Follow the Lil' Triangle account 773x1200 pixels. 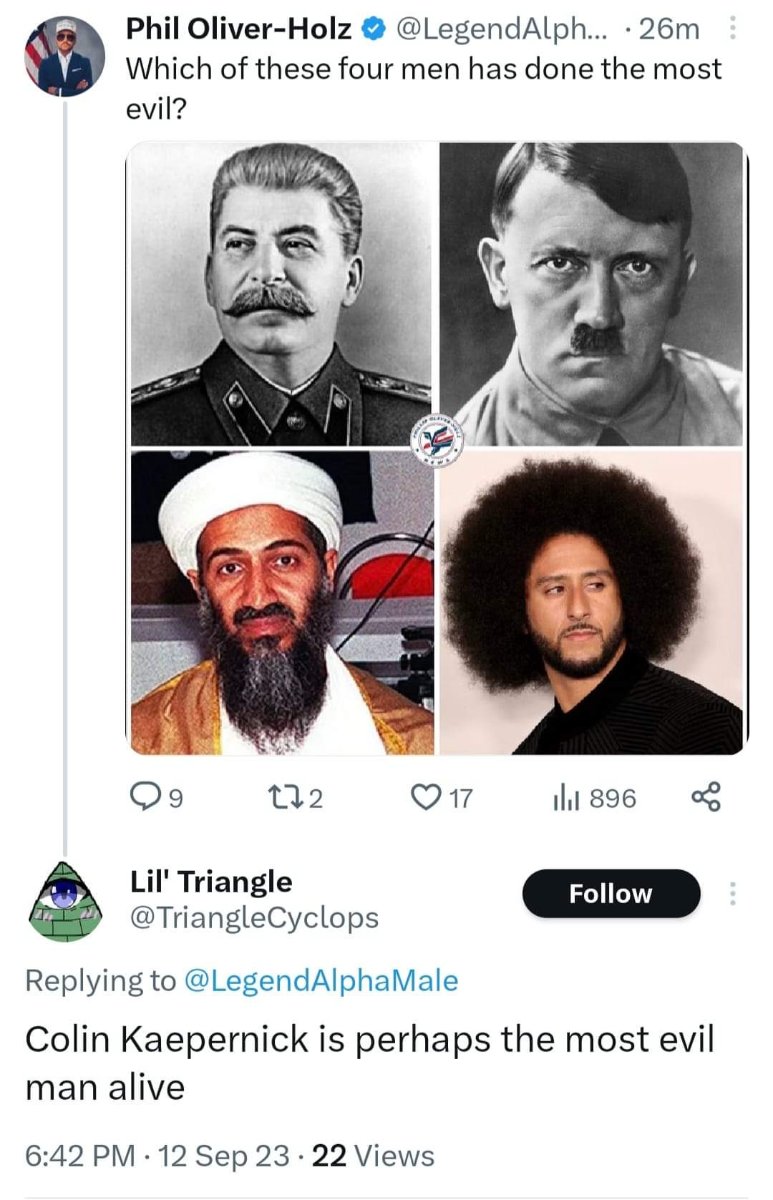pyautogui.click(x=610, y=894)
